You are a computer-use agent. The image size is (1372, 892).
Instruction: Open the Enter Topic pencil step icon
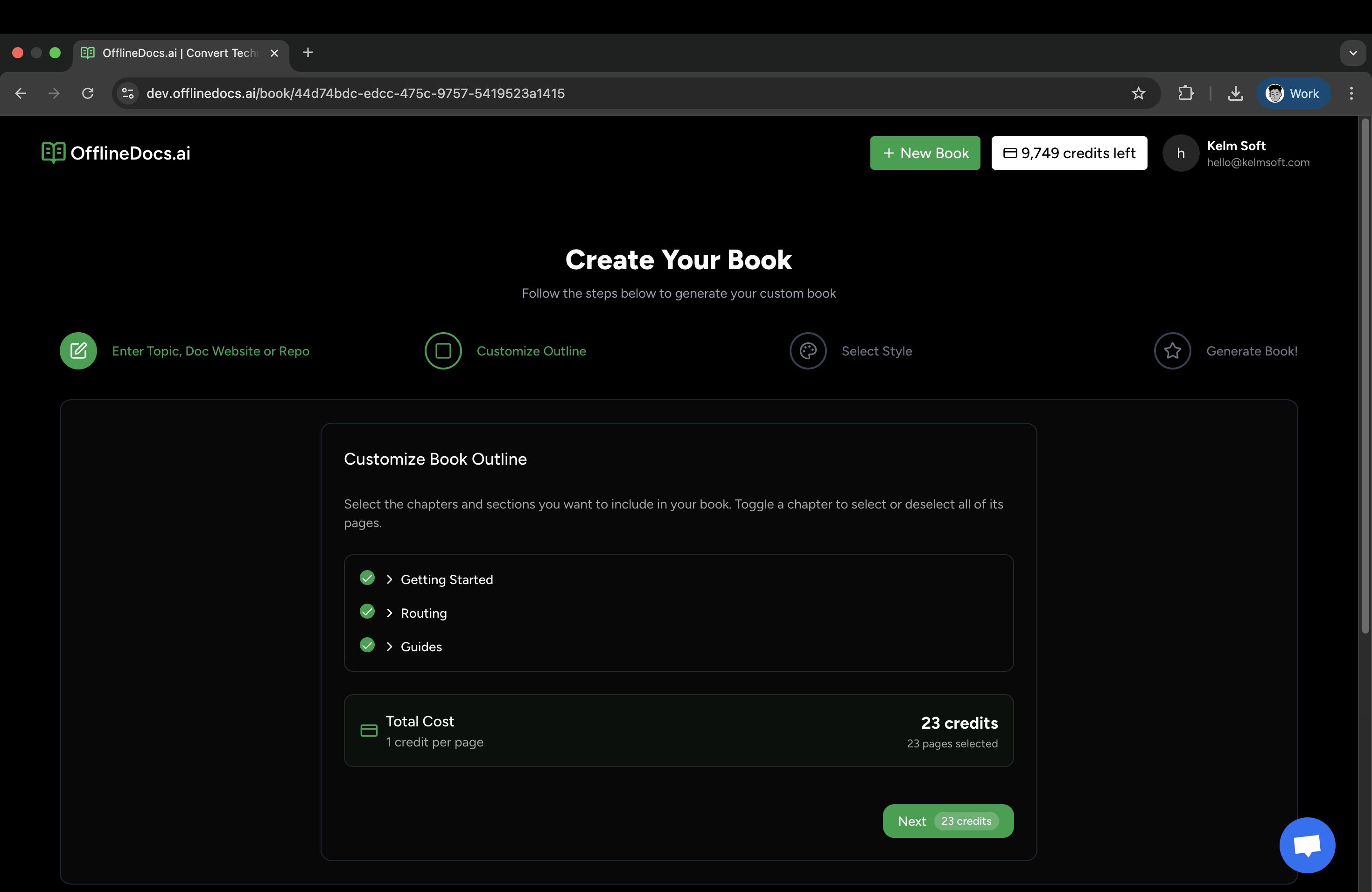(x=78, y=350)
